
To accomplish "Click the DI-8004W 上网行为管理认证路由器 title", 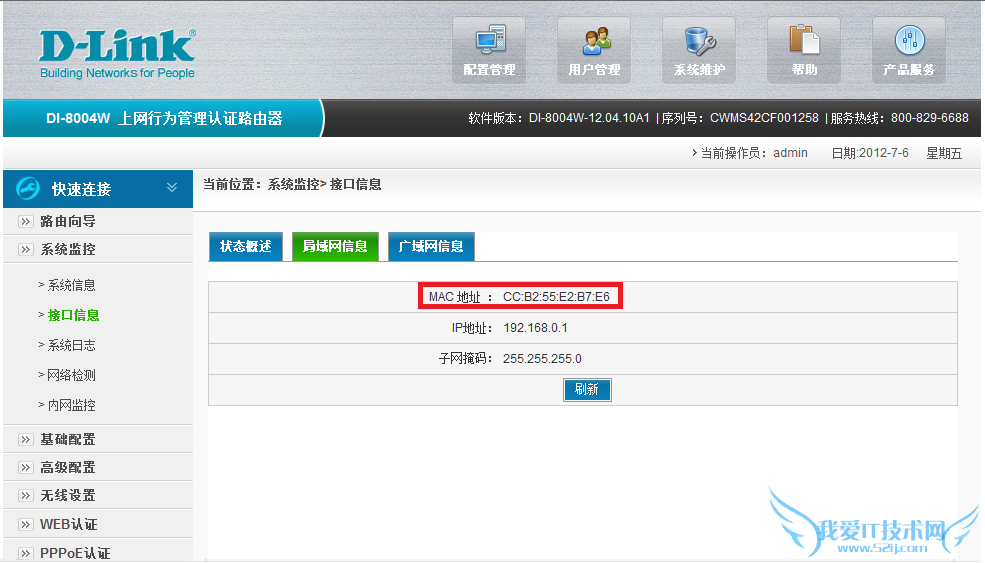I will [164, 118].
